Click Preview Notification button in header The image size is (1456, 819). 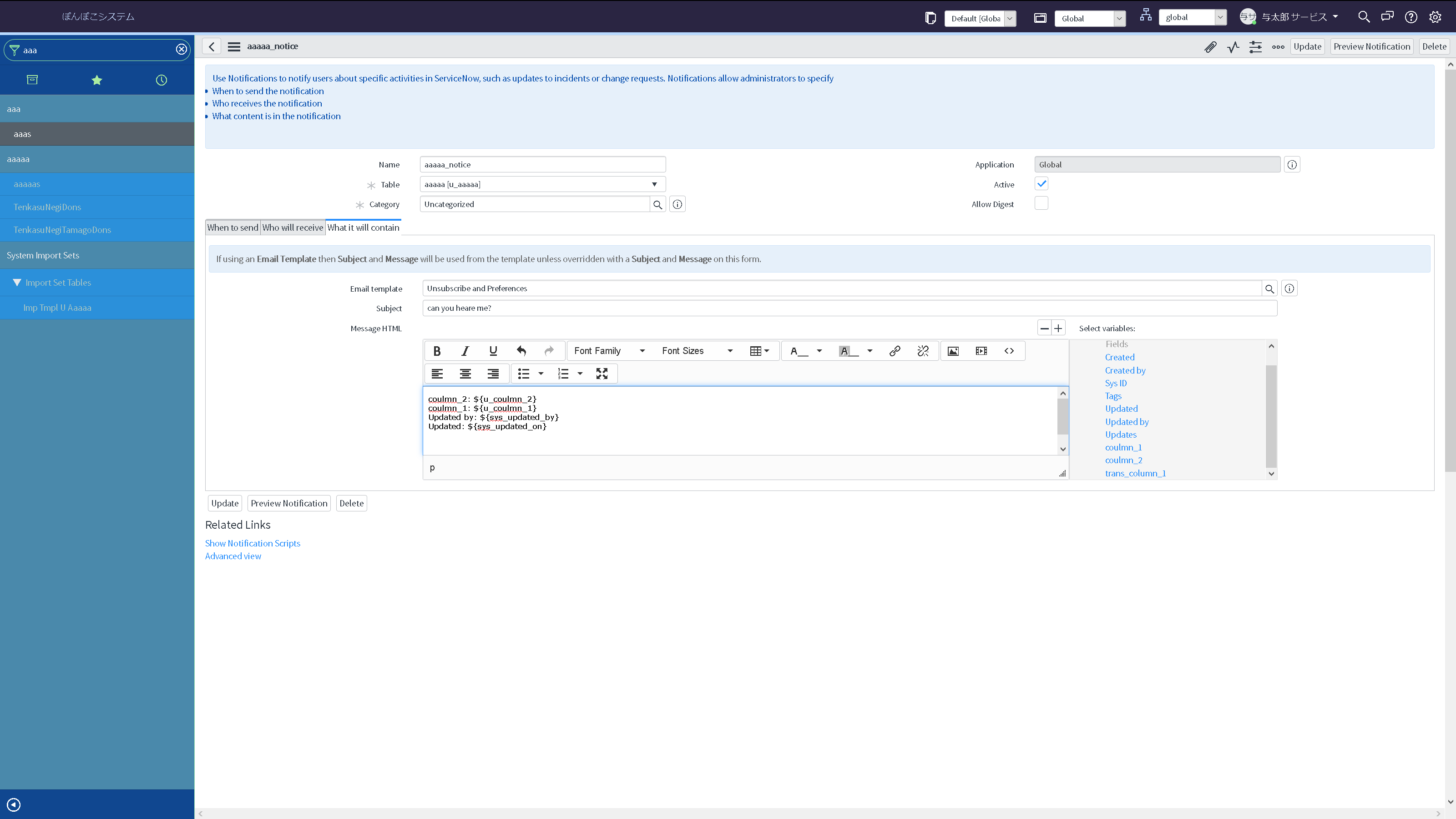1371,47
